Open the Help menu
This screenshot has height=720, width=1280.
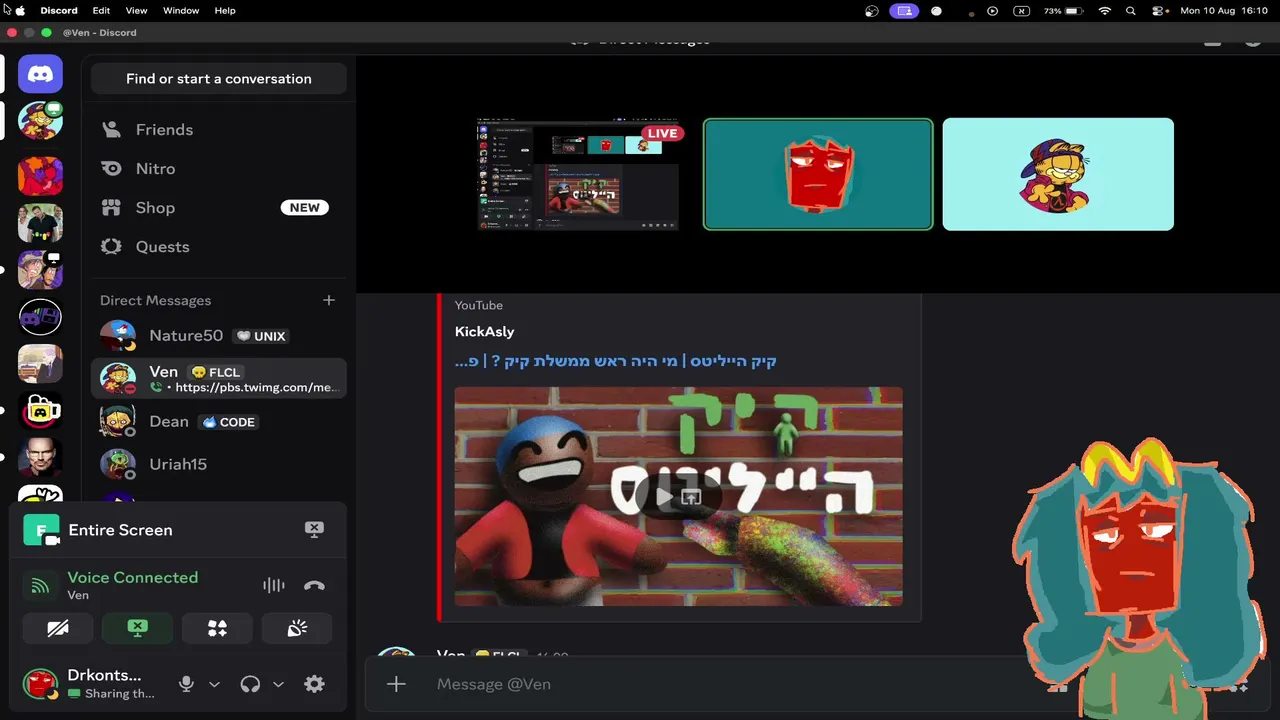(225, 10)
